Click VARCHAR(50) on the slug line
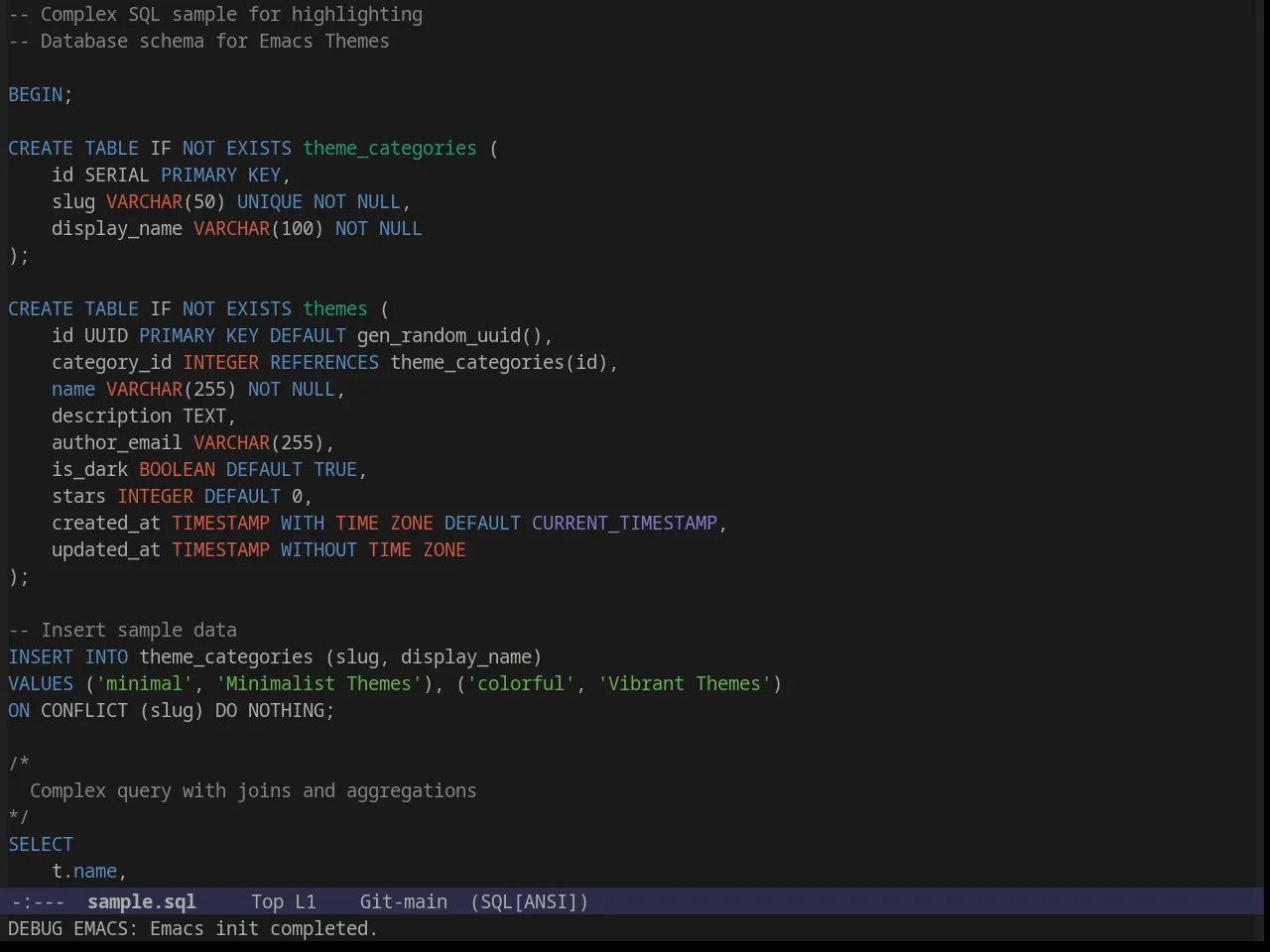This screenshot has width=1270, height=952. tap(166, 201)
